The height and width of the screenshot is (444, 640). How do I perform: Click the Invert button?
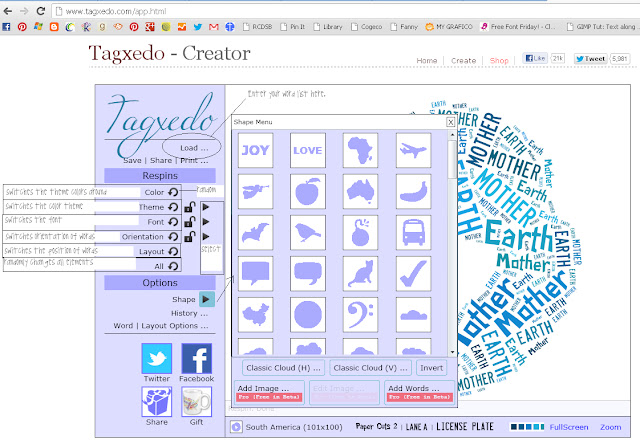[x=431, y=368]
